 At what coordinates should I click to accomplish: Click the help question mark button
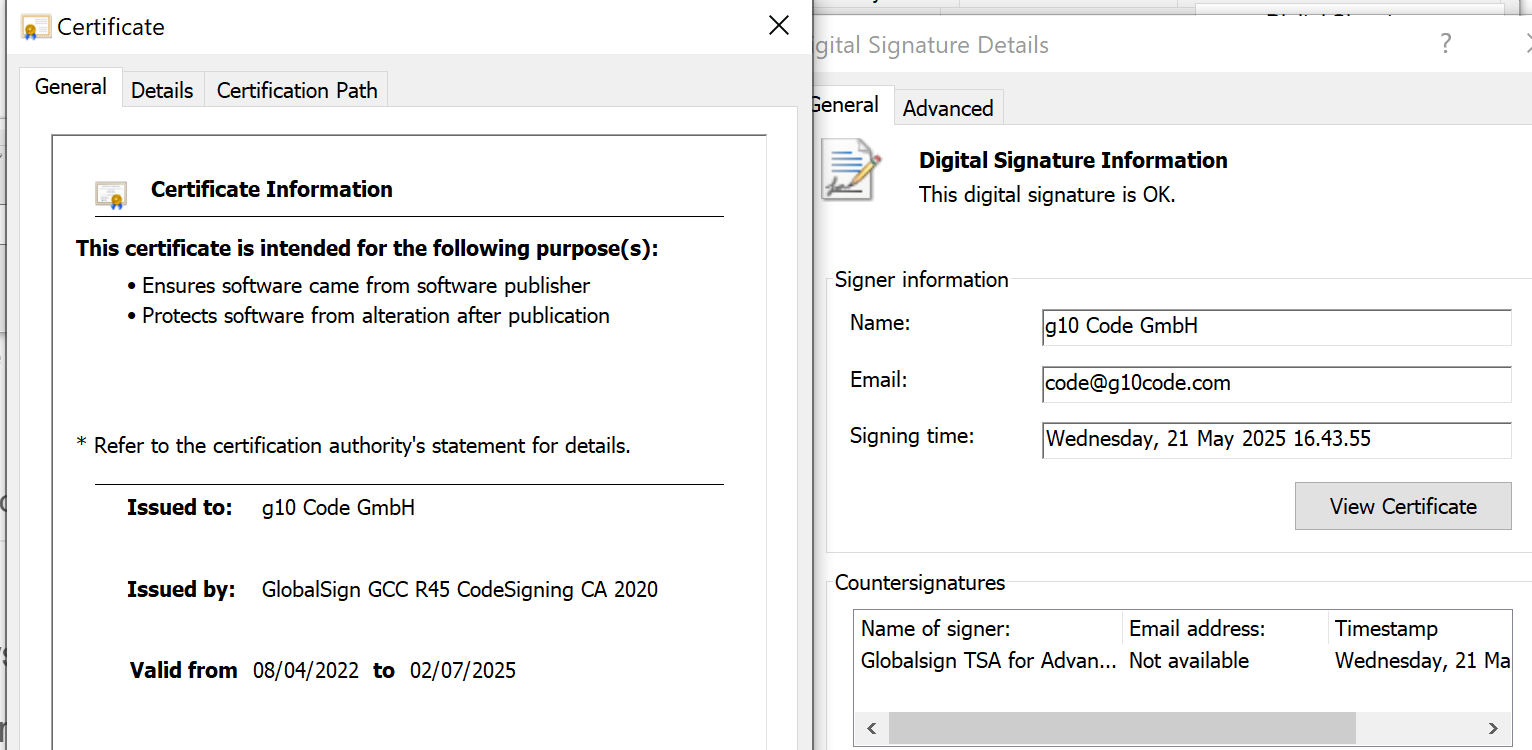pos(1445,44)
